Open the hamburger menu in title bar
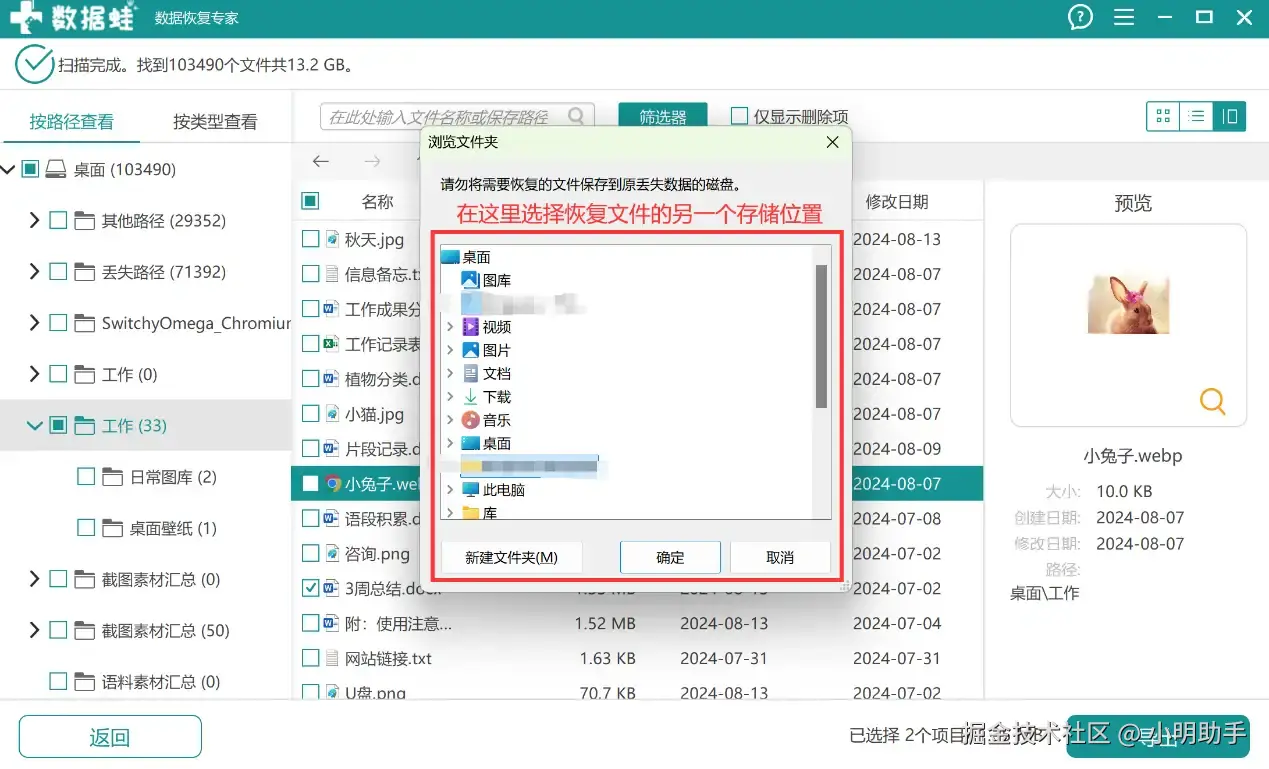This screenshot has height=769, width=1269. 1124,17
